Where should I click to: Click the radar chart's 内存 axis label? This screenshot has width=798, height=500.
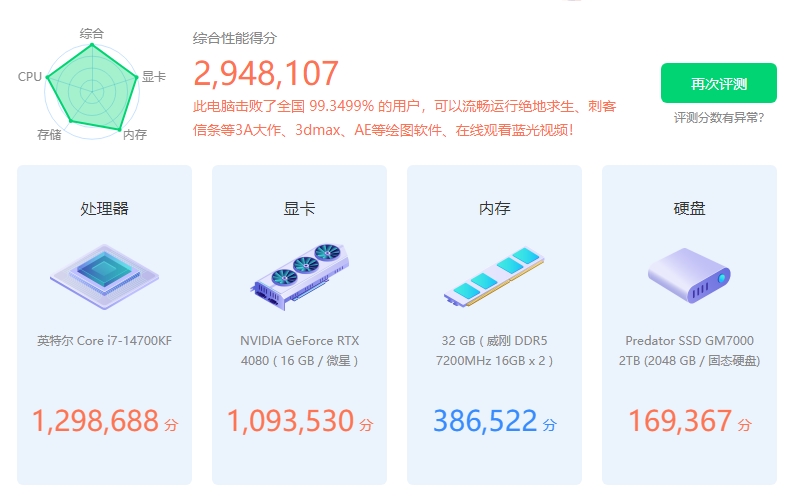[135, 134]
